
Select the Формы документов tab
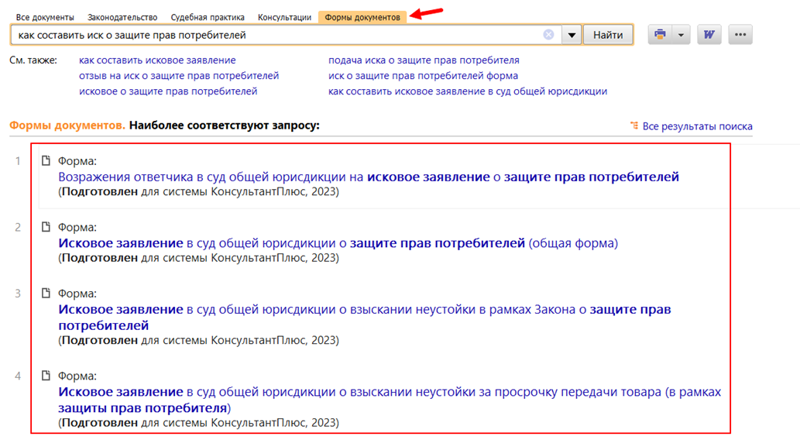click(362, 17)
